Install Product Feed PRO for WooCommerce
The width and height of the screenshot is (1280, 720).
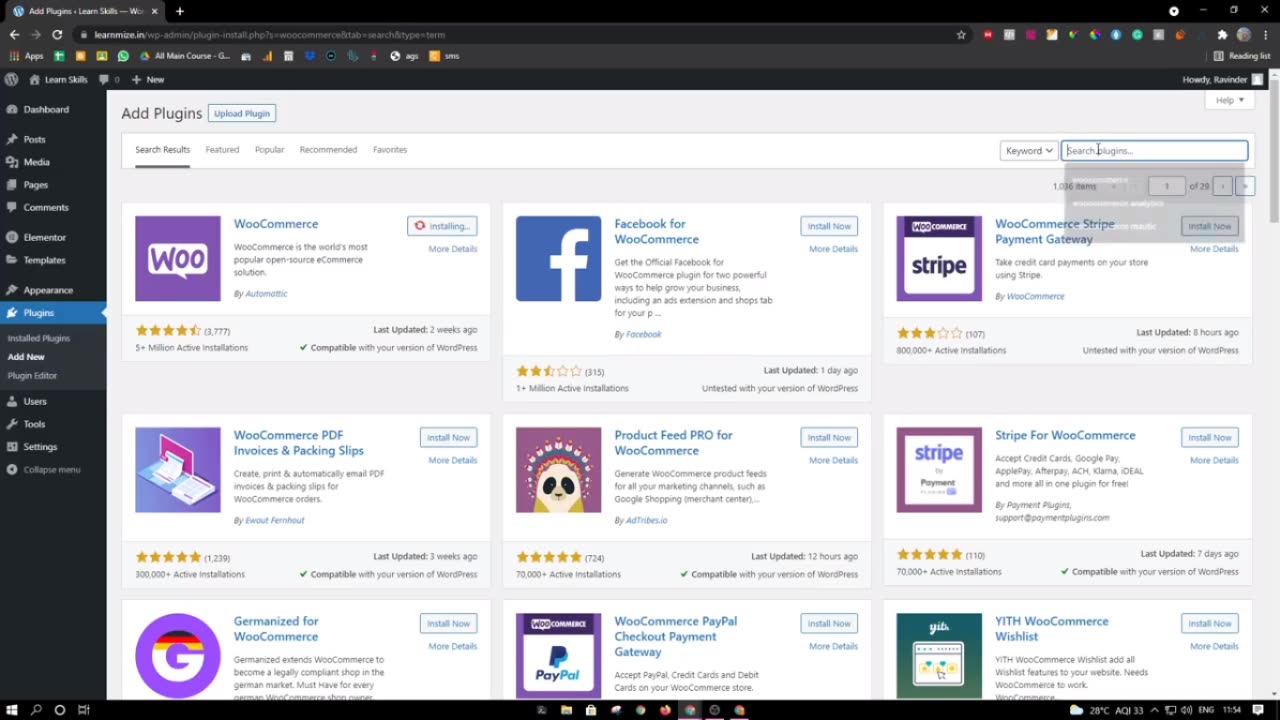(829, 437)
